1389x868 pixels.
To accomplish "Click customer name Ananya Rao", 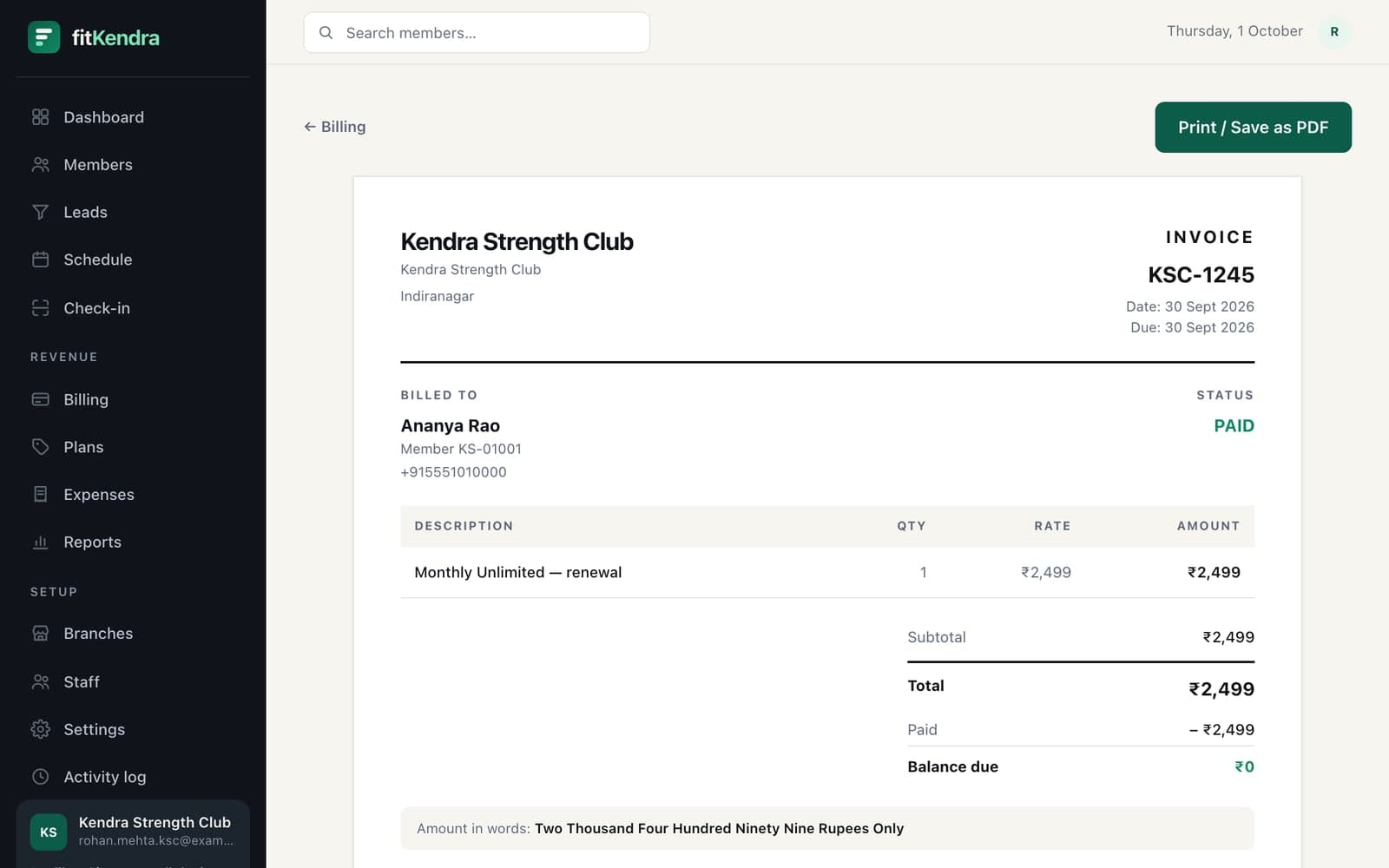I will [x=450, y=426].
